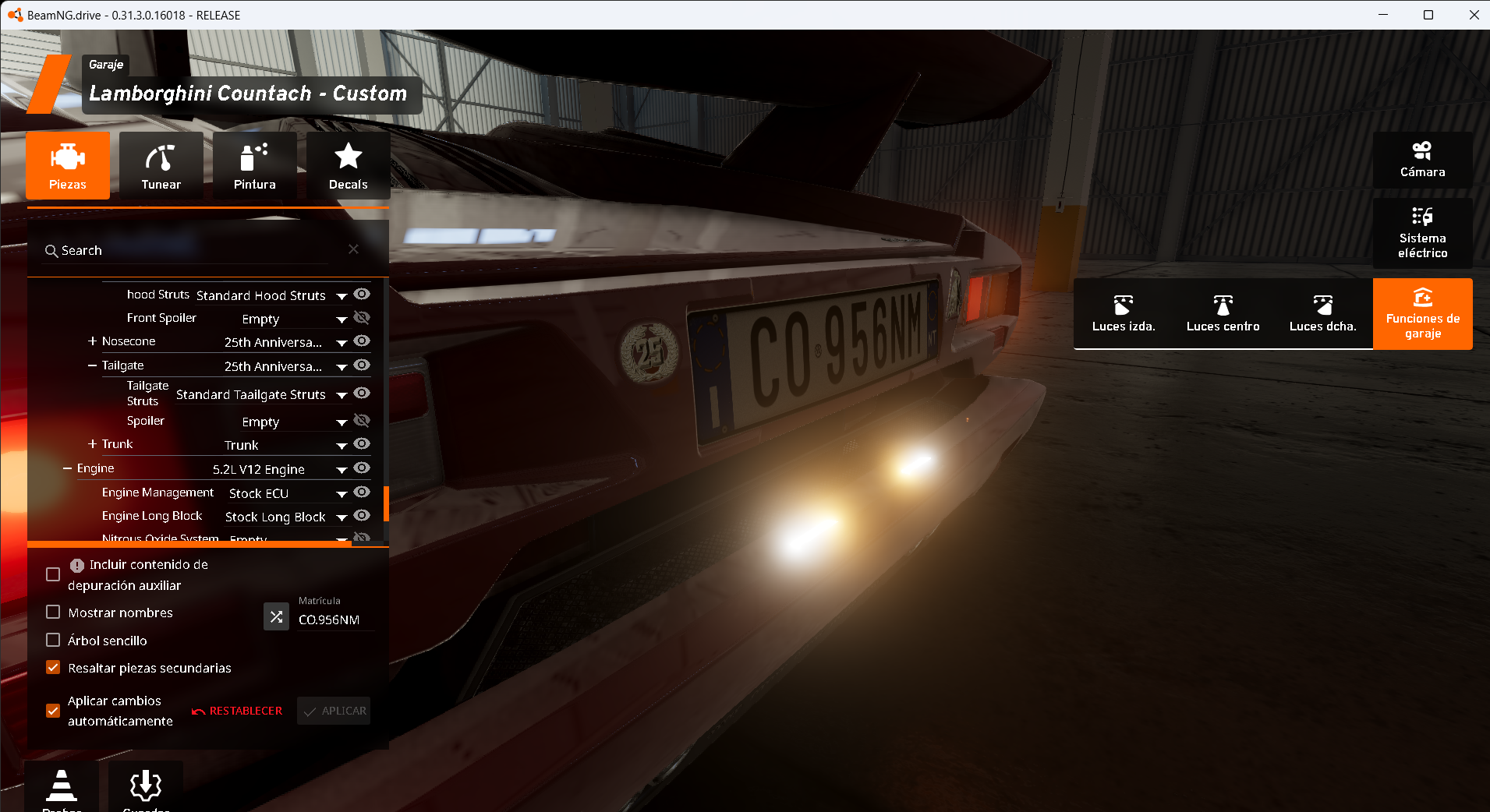Image resolution: width=1490 pixels, height=812 pixels.
Task: Open the Cámara panel
Action: click(x=1422, y=160)
